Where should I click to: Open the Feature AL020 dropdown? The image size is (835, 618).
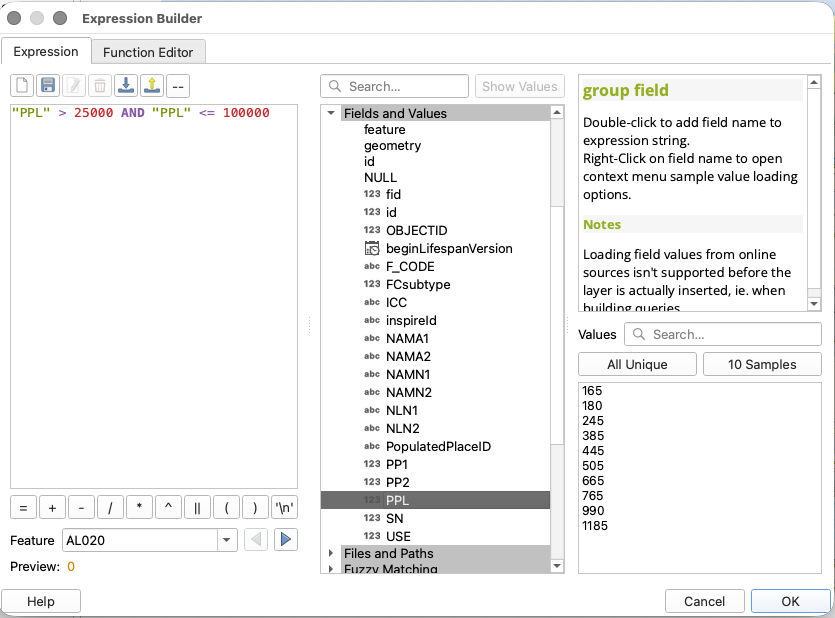point(227,540)
